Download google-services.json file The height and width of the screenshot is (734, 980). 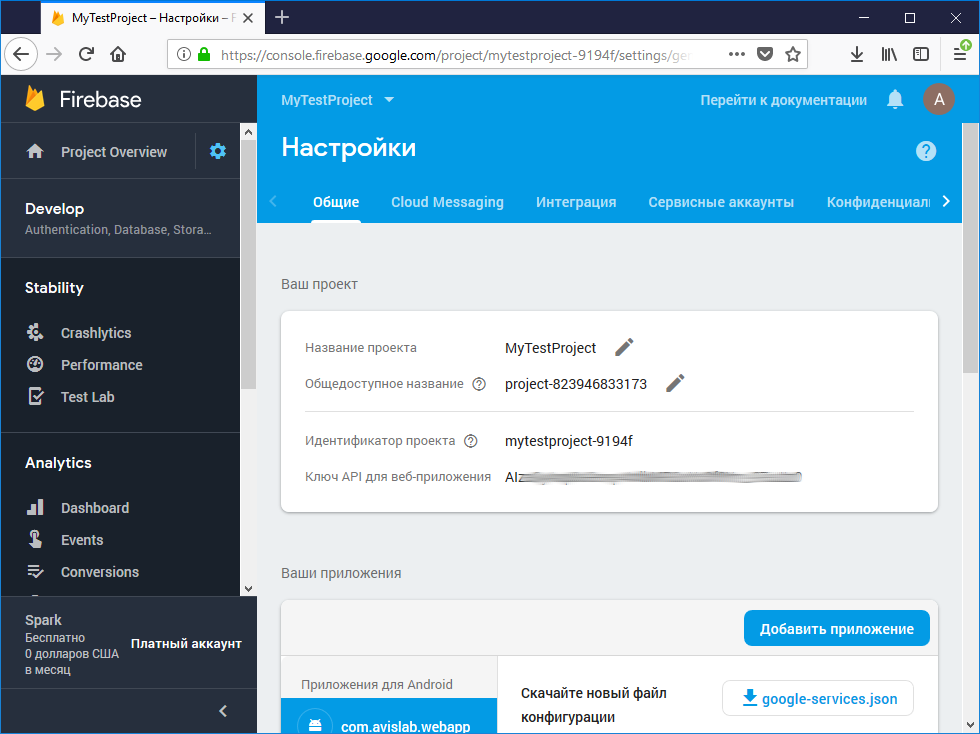(x=817, y=699)
